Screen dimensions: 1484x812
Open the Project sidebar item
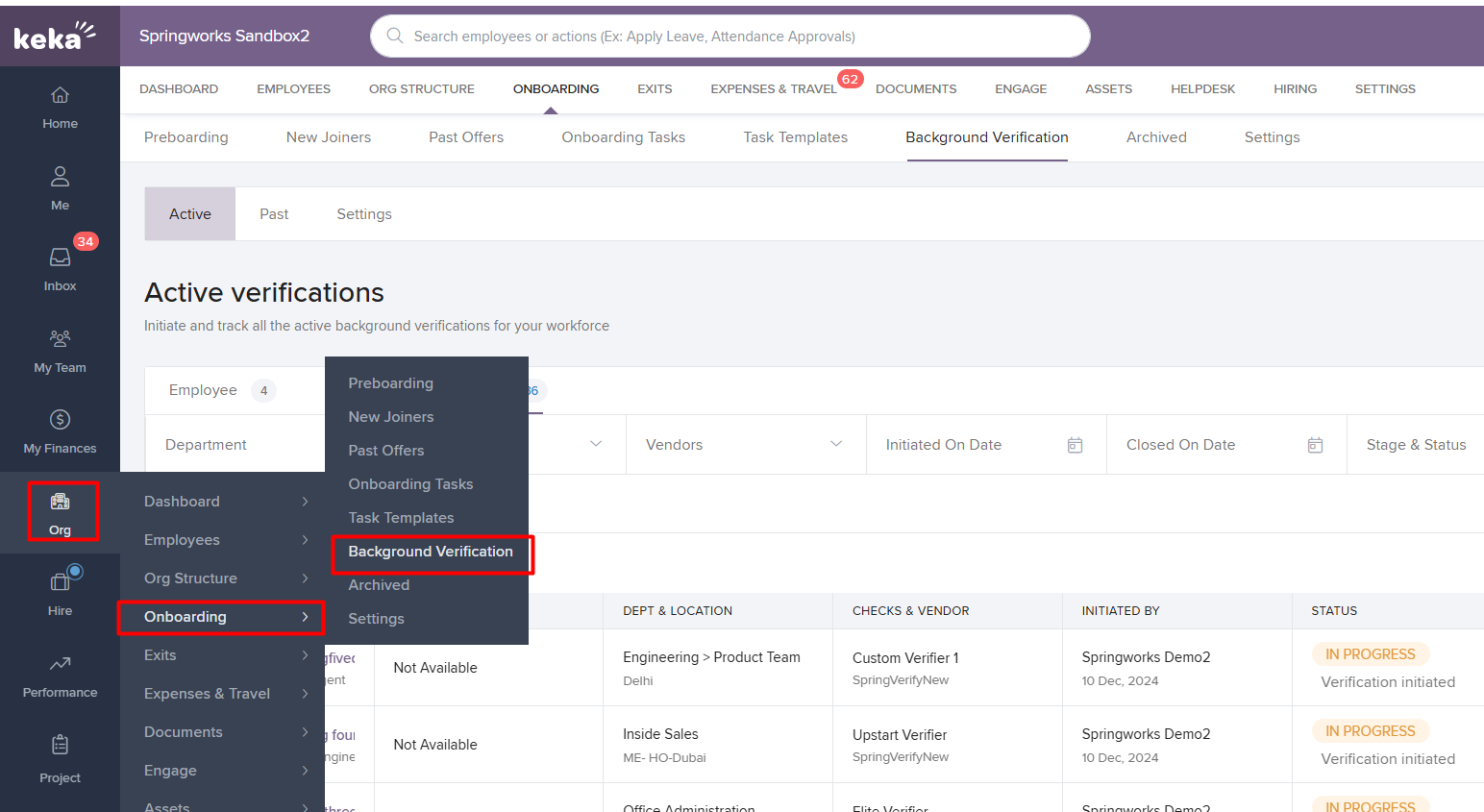[x=60, y=759]
